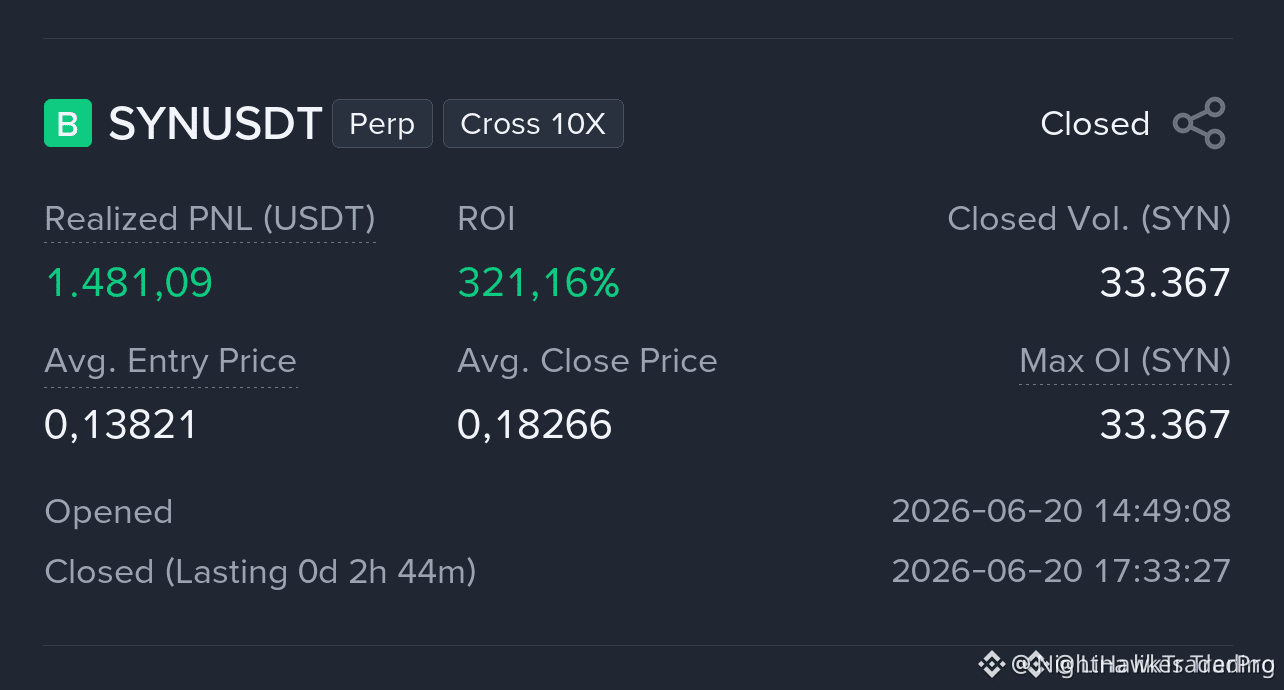
Task: Select the Cross 10X leverage tag
Action: point(533,124)
